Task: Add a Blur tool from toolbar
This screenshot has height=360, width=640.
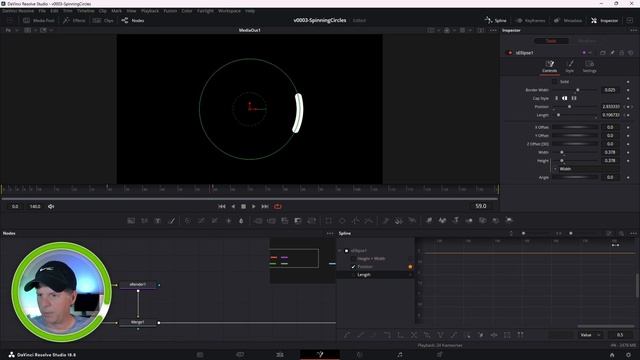Action: [x=241, y=220]
